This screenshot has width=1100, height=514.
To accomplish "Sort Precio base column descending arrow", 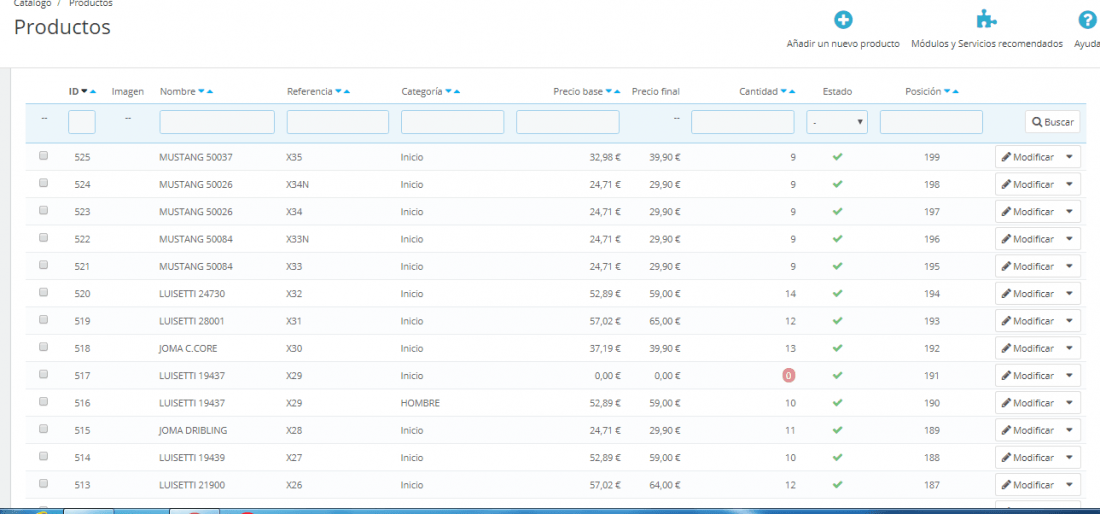I will click(609, 91).
